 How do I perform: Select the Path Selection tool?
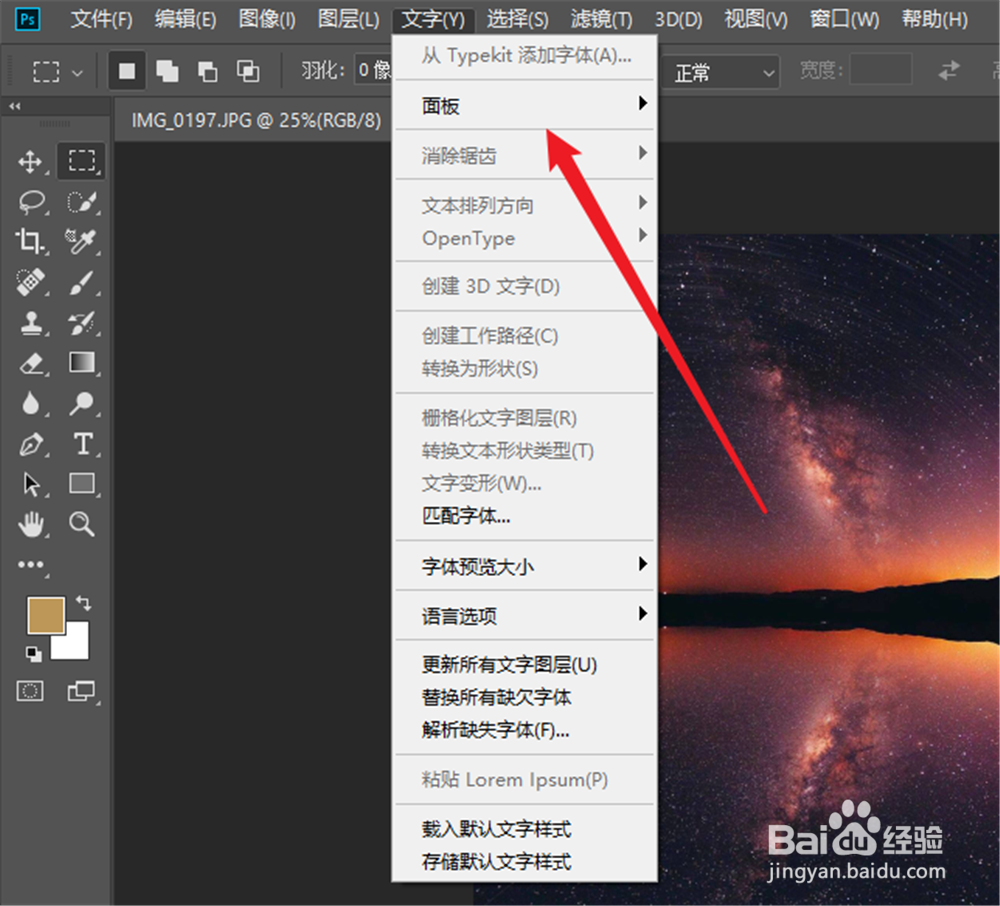coord(31,484)
